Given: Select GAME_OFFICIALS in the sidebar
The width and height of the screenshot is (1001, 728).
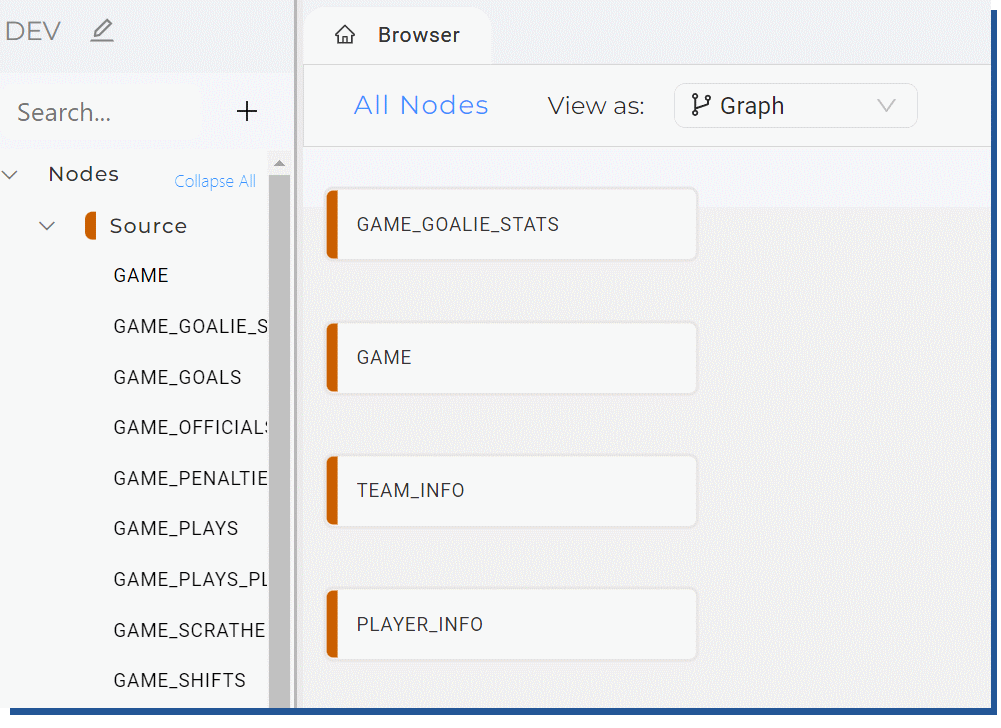Looking at the screenshot, I should (x=190, y=427).
